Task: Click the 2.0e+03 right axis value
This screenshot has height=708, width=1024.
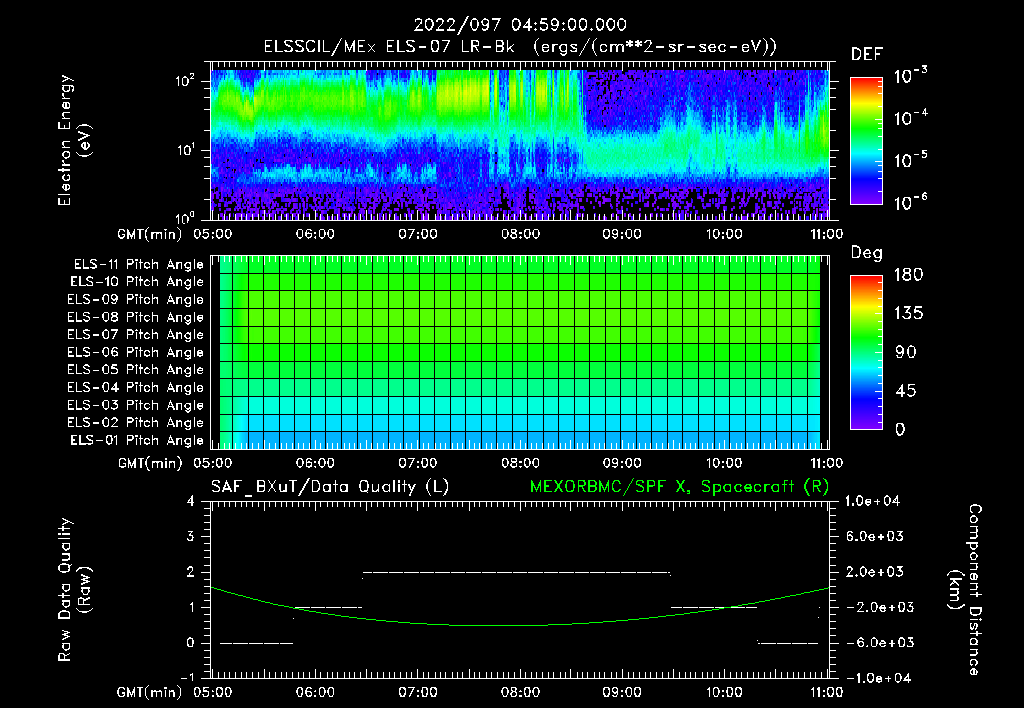Action: pyautogui.click(x=875, y=572)
